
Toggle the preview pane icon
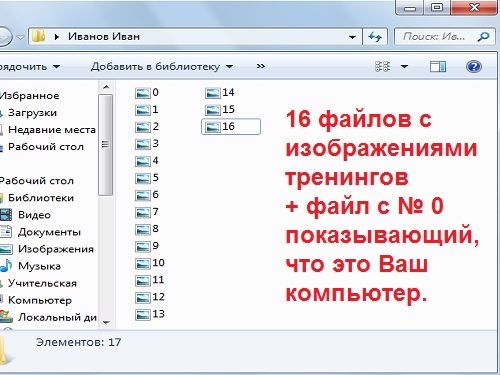pyautogui.click(x=438, y=67)
